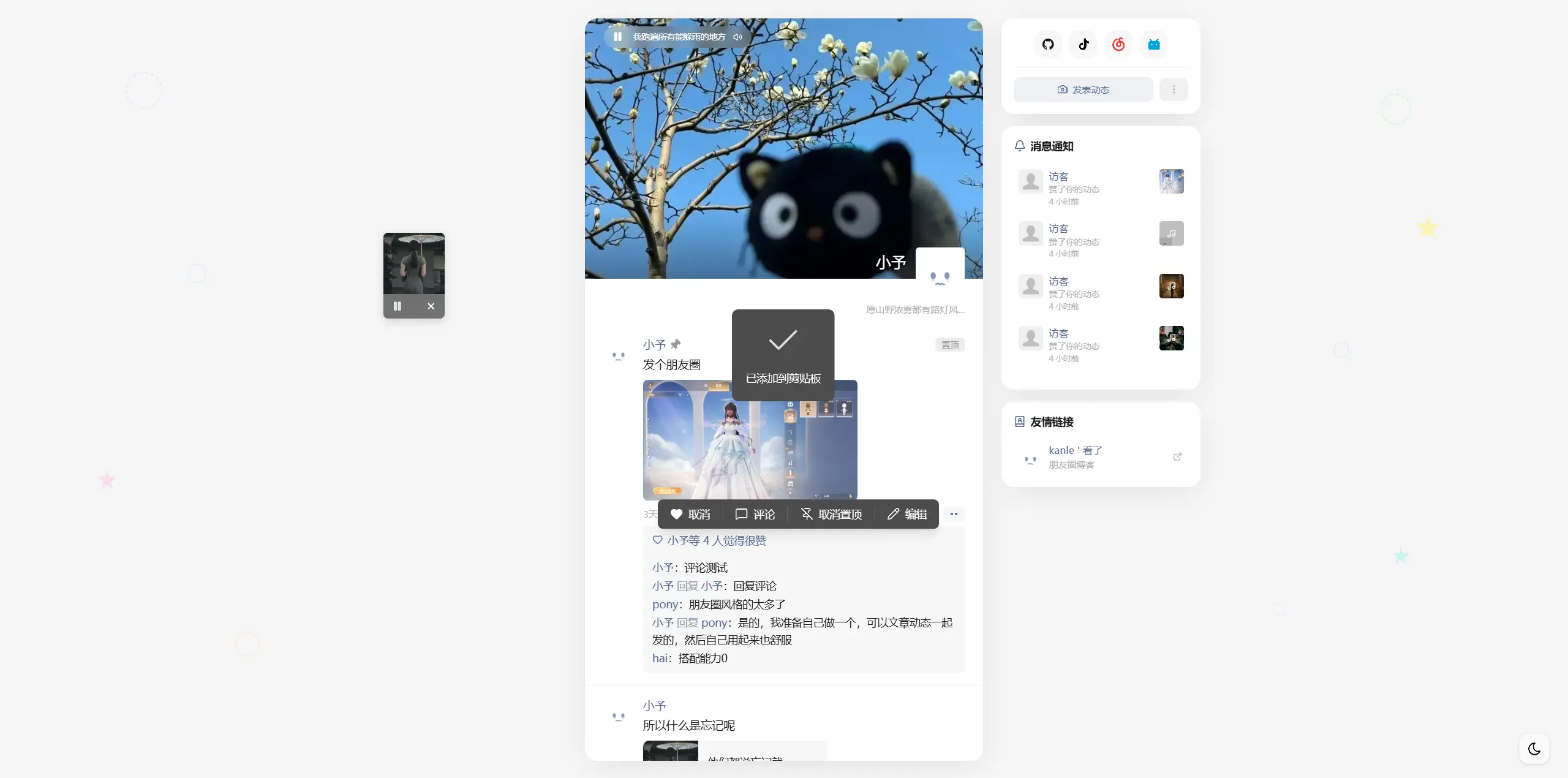Open the kanle ' 看了 friend link
Image resolution: width=1568 pixels, height=778 pixels.
point(1076,450)
